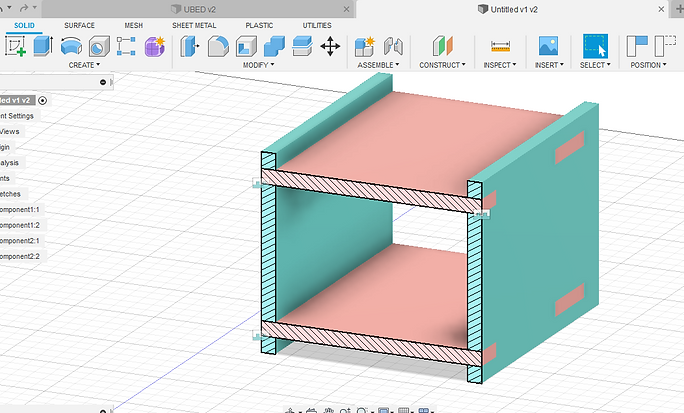The height and width of the screenshot is (413, 684).
Task: Open the redo history dropdown arrow
Action: tap(35, 8)
